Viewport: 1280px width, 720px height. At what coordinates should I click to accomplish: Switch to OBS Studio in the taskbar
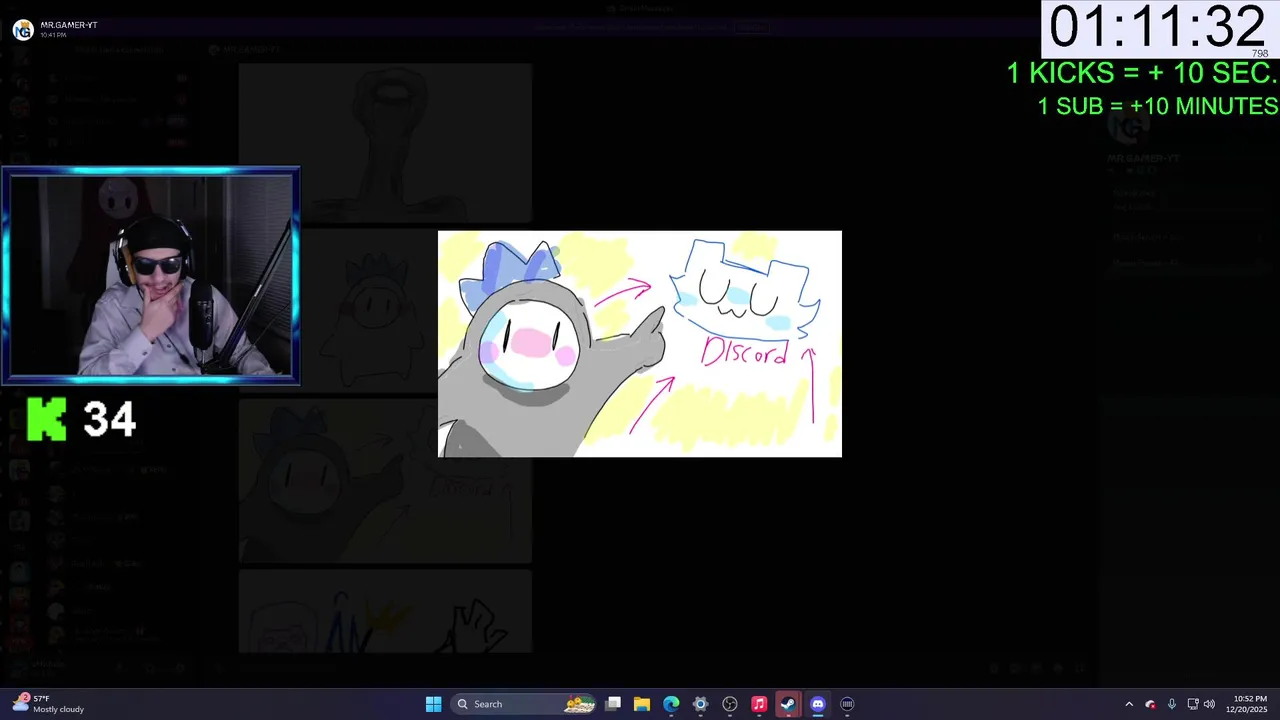coord(730,704)
